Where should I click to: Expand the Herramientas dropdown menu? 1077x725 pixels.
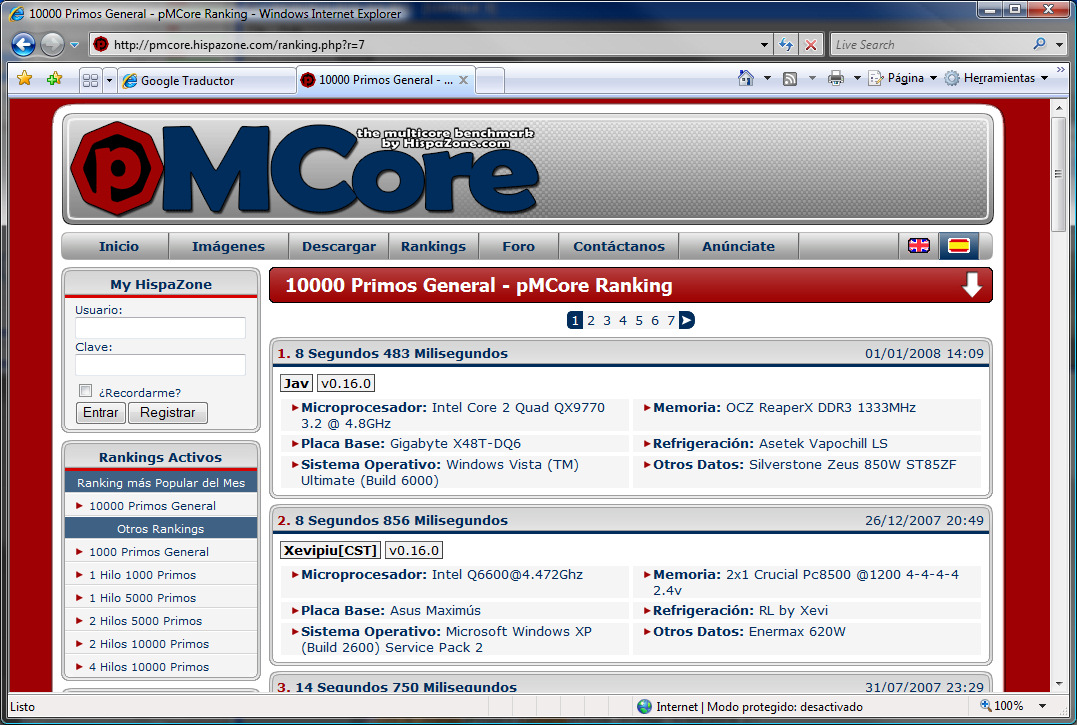[x=997, y=78]
